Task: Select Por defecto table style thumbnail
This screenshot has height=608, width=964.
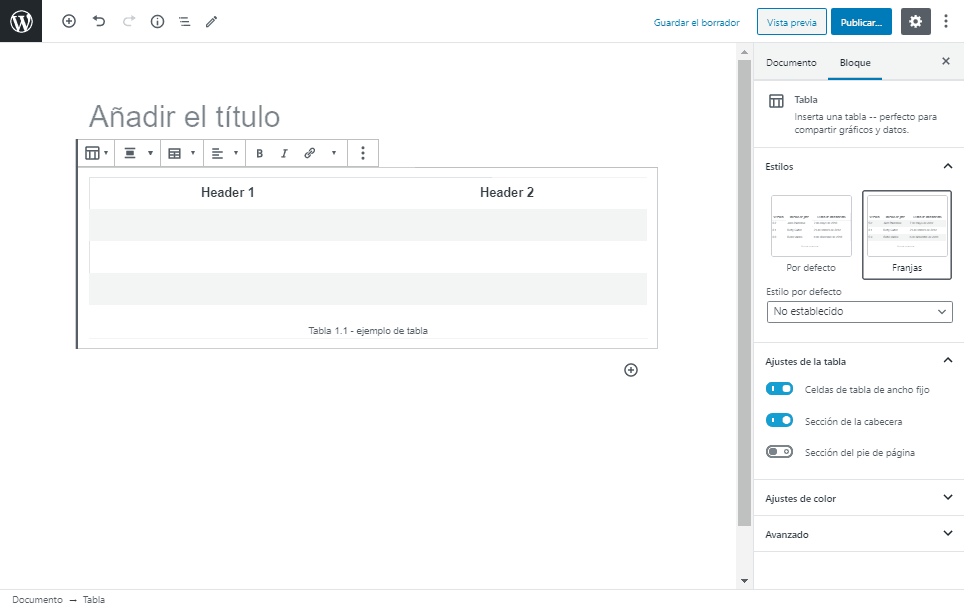Action: 811,234
